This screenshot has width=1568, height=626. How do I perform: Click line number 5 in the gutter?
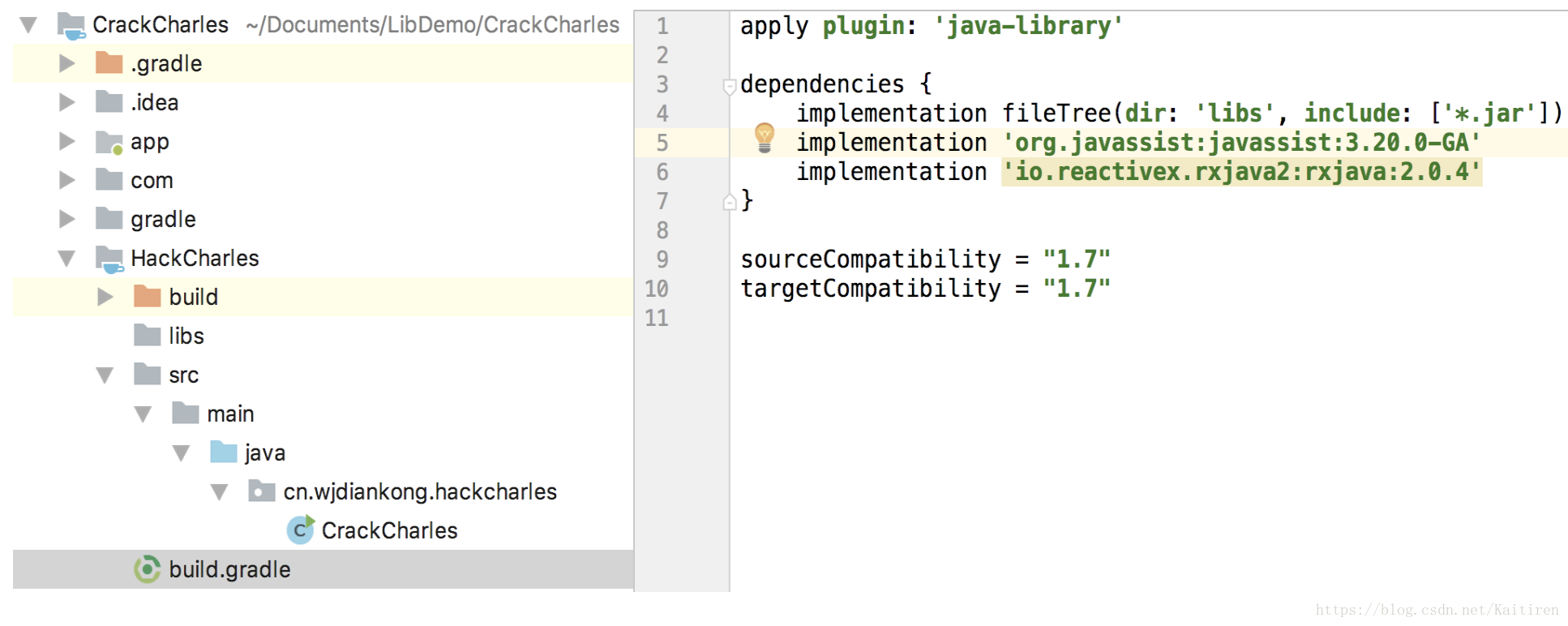click(662, 144)
